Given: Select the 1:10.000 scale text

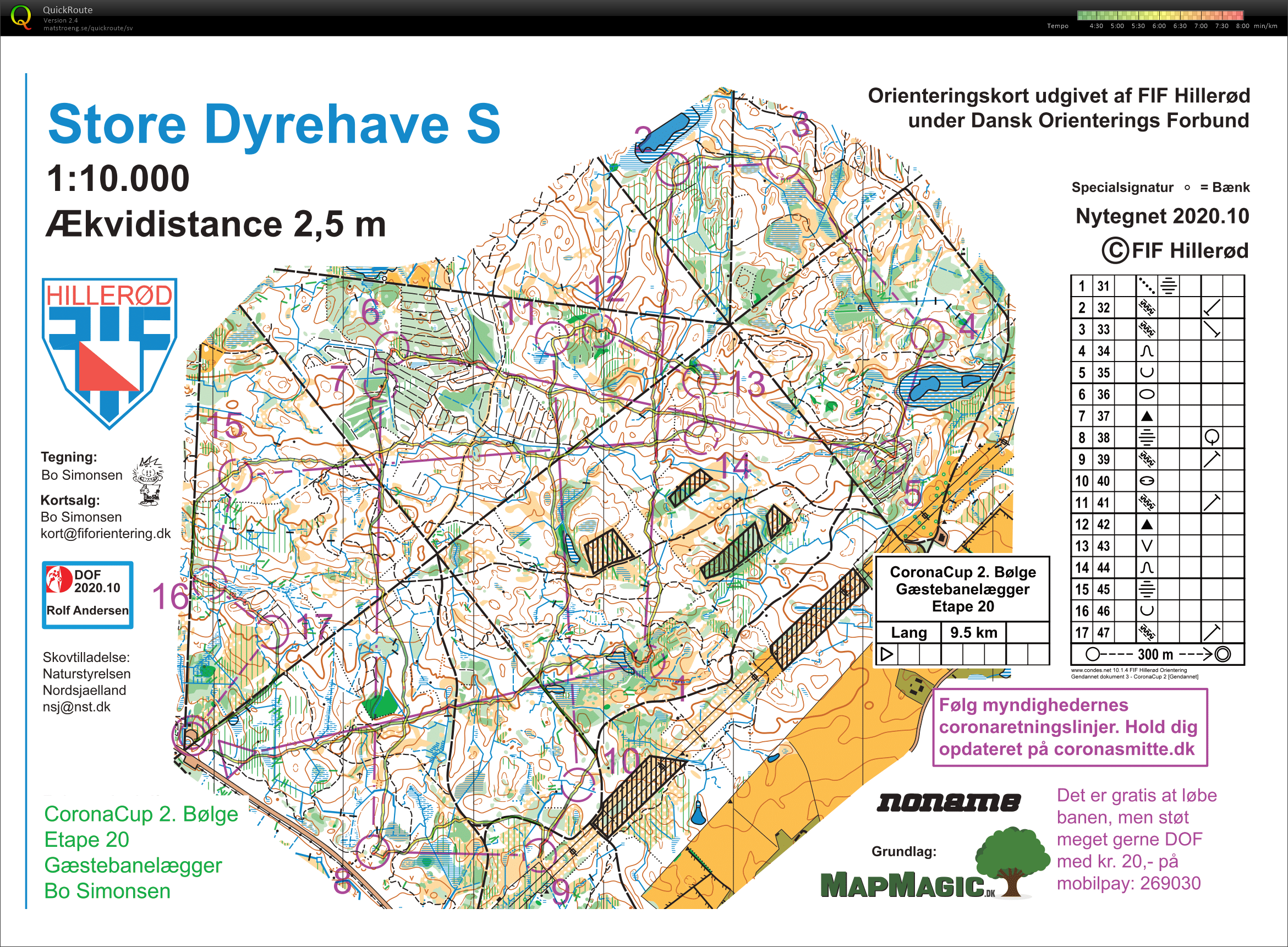Looking at the screenshot, I should pyautogui.click(x=118, y=178).
